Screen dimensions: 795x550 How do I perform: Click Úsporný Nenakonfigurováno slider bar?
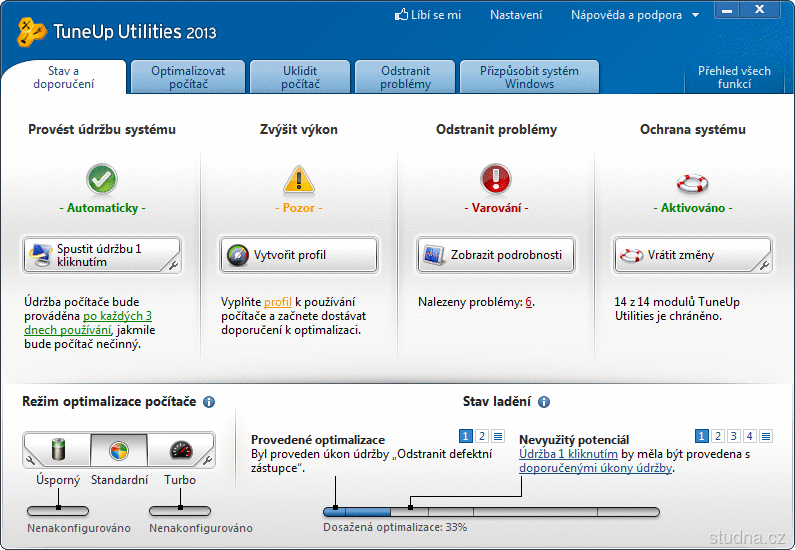coord(58,511)
